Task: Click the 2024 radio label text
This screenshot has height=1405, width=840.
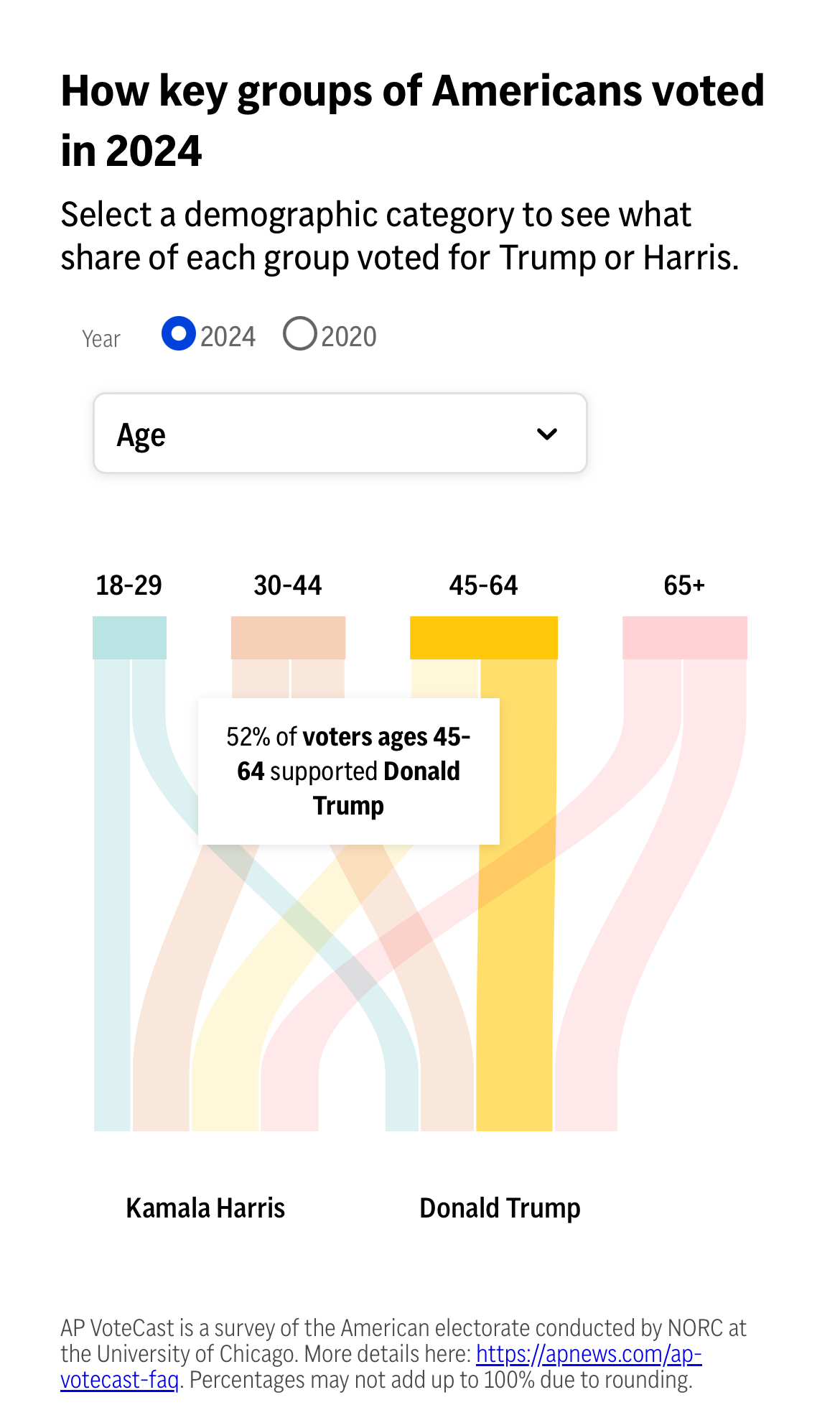Action: 228,337
